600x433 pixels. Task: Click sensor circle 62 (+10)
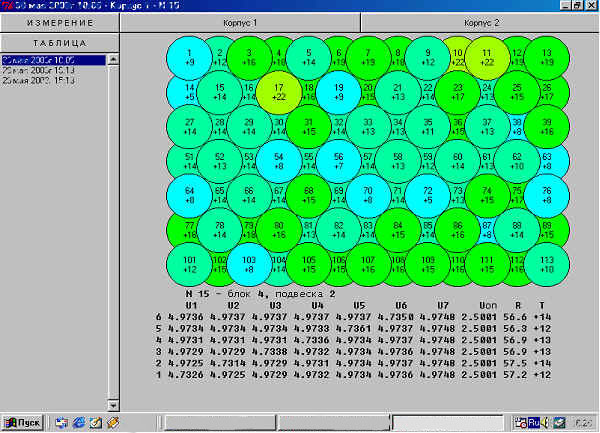(x=517, y=161)
